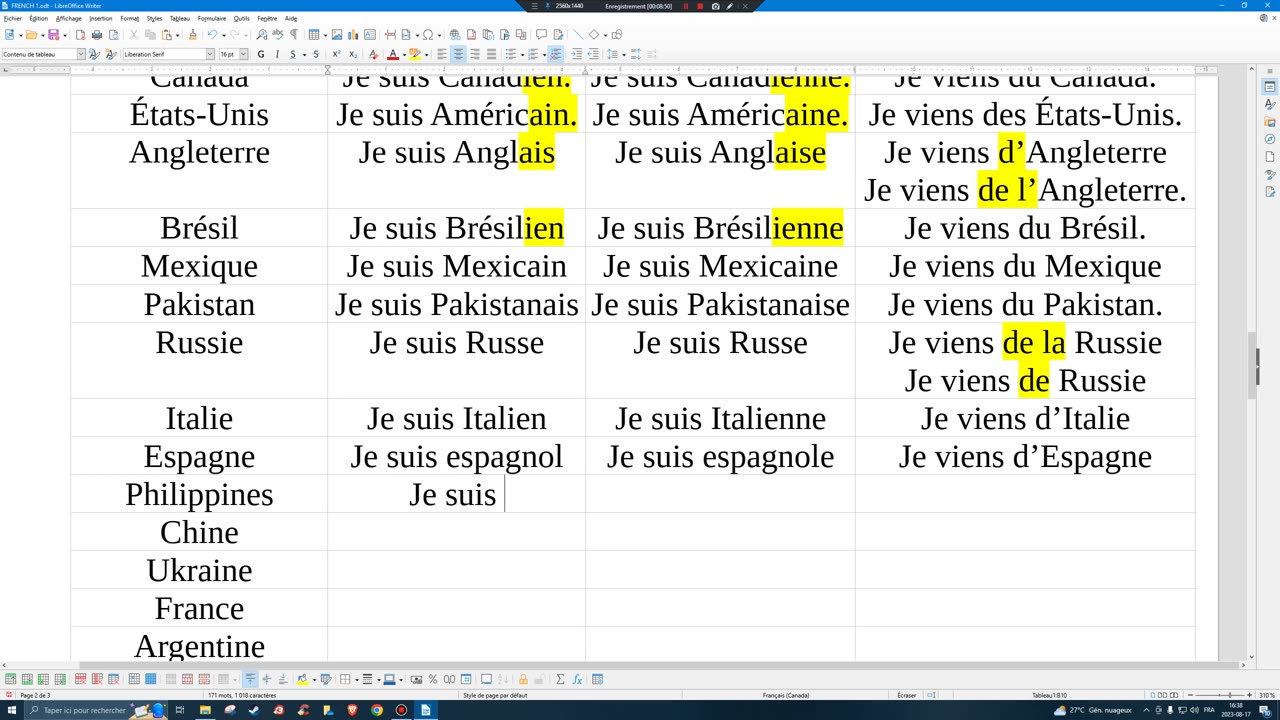Click the Percent number format icon
Screen dimensions: 1280x720
(x=433, y=679)
